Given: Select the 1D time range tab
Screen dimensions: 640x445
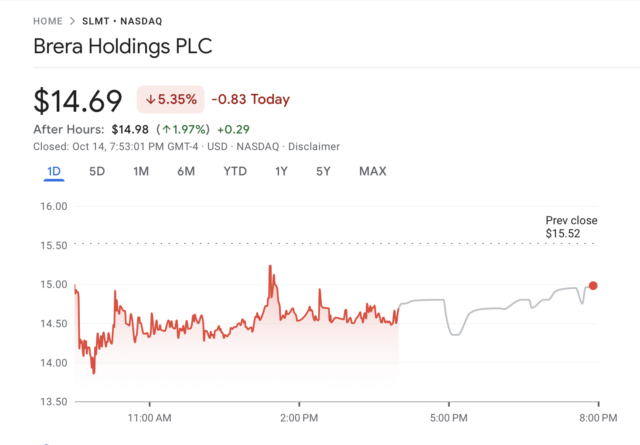Looking at the screenshot, I should click(54, 171).
